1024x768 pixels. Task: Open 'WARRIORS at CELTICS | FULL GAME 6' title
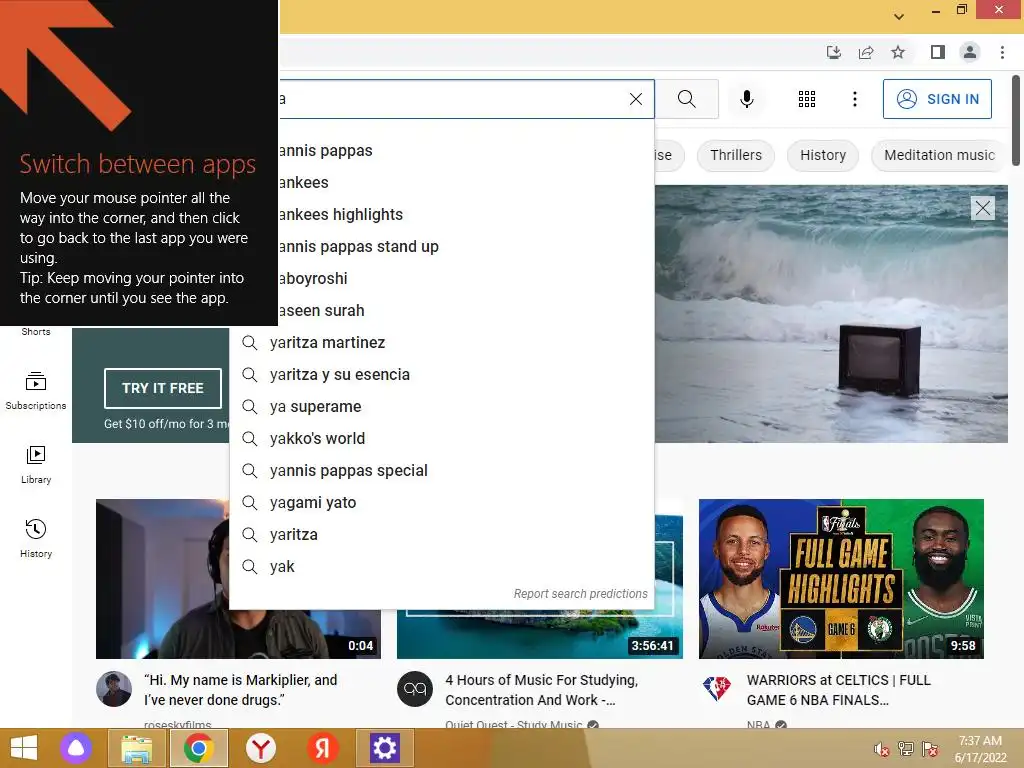click(x=839, y=690)
